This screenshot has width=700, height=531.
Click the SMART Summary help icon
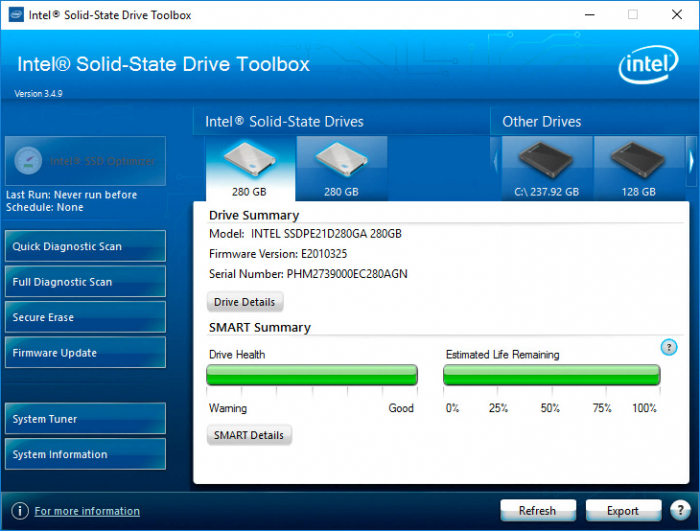[669, 347]
